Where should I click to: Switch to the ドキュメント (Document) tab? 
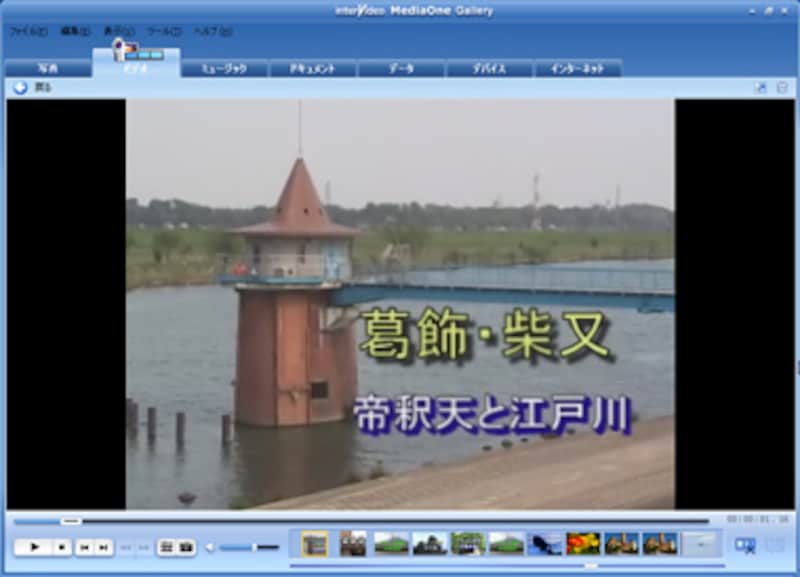(x=312, y=68)
